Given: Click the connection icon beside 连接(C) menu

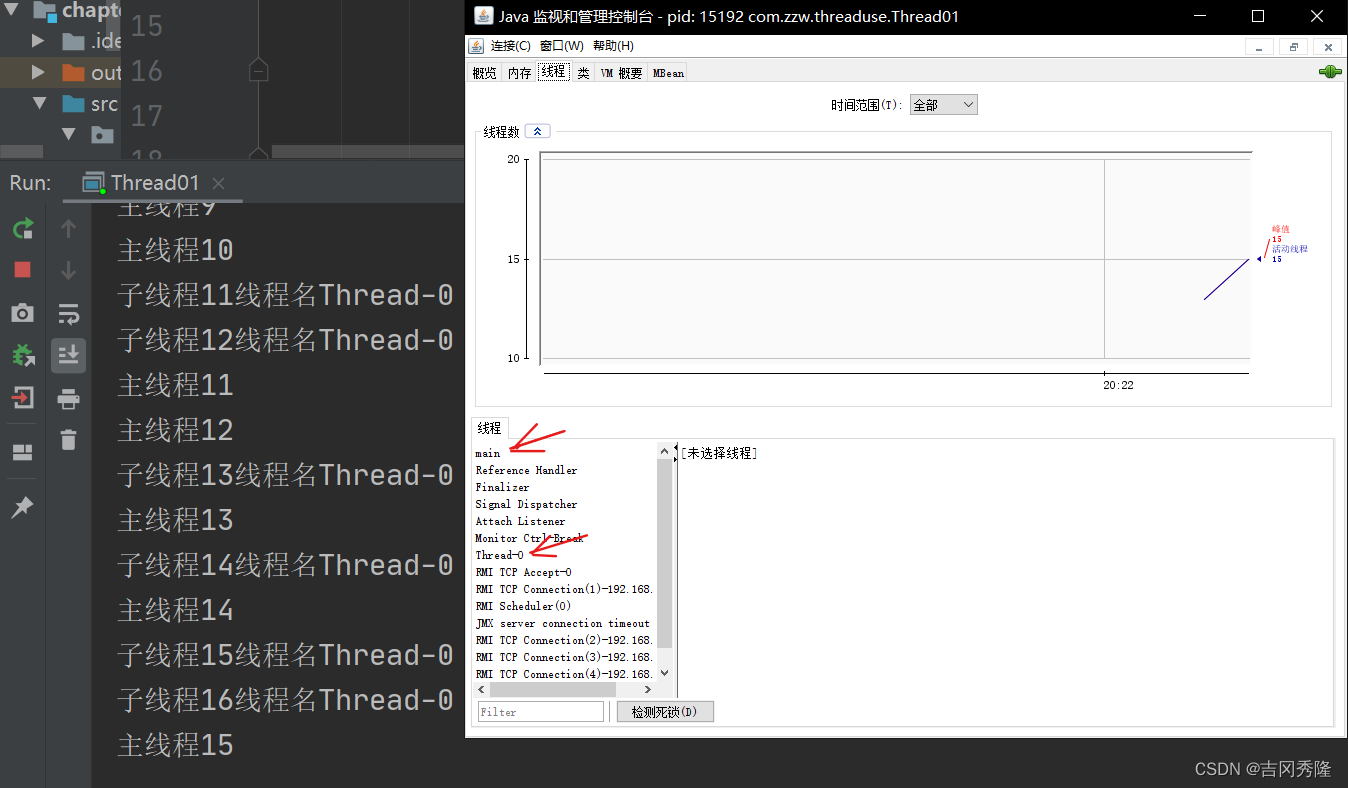Looking at the screenshot, I should coord(478,46).
